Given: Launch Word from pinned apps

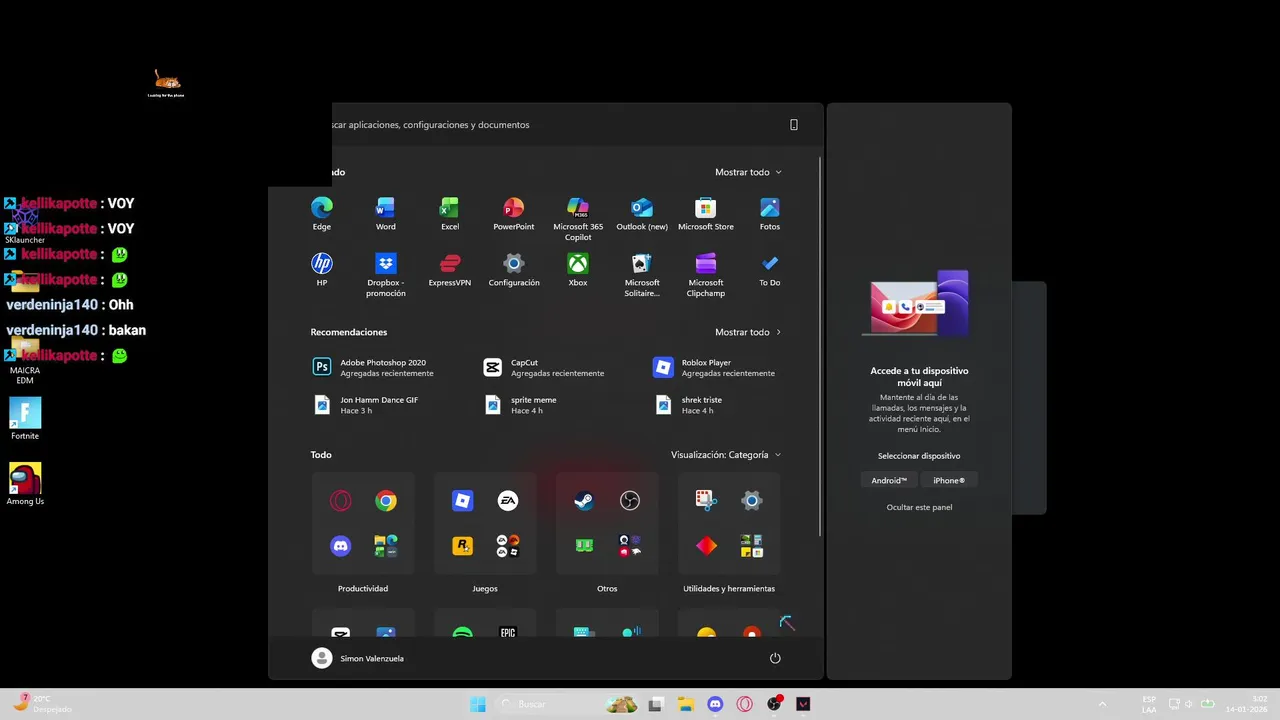Looking at the screenshot, I should point(385,214).
